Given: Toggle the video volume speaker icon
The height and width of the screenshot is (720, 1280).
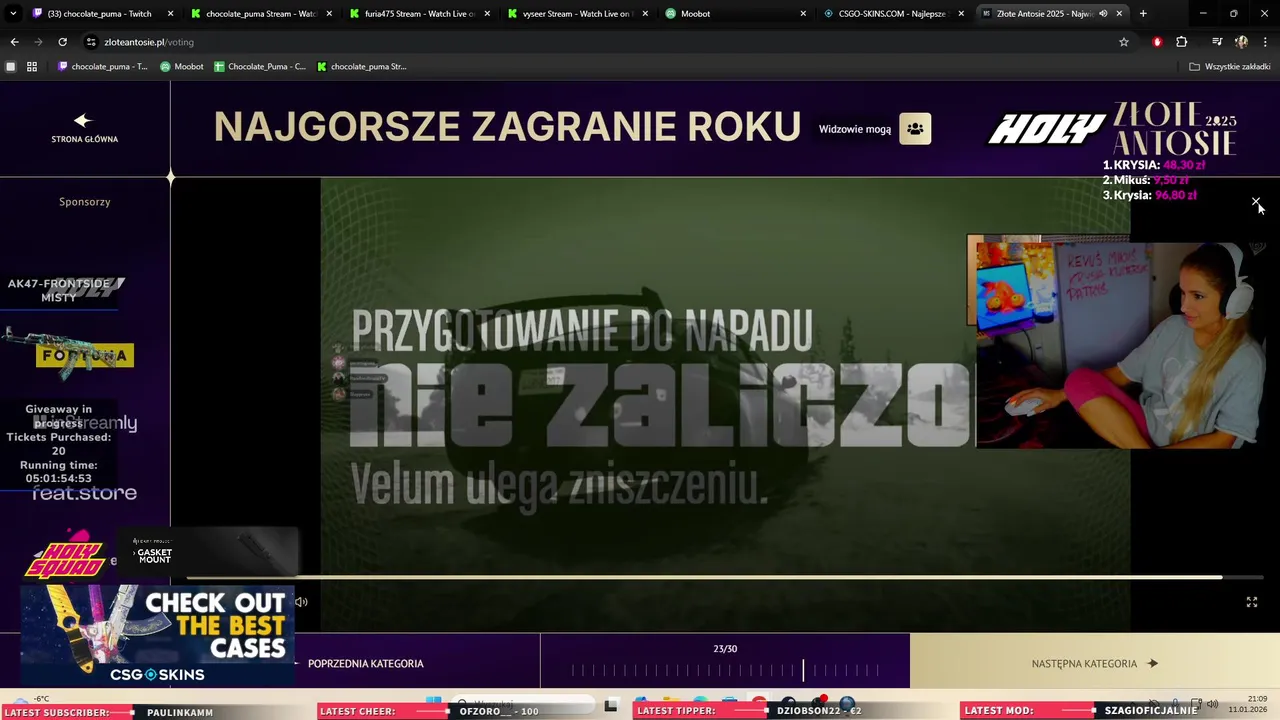Looking at the screenshot, I should coord(301,602).
